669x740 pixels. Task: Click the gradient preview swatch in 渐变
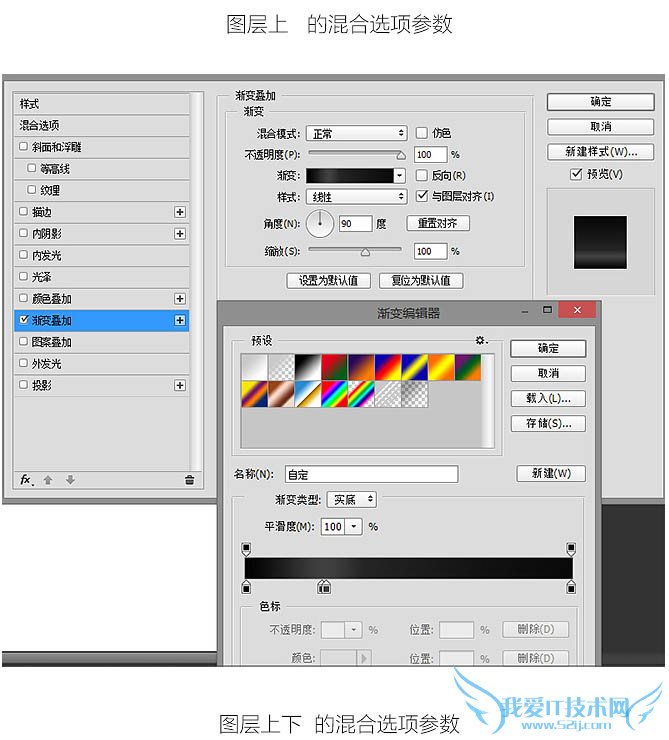pyautogui.click(x=350, y=176)
